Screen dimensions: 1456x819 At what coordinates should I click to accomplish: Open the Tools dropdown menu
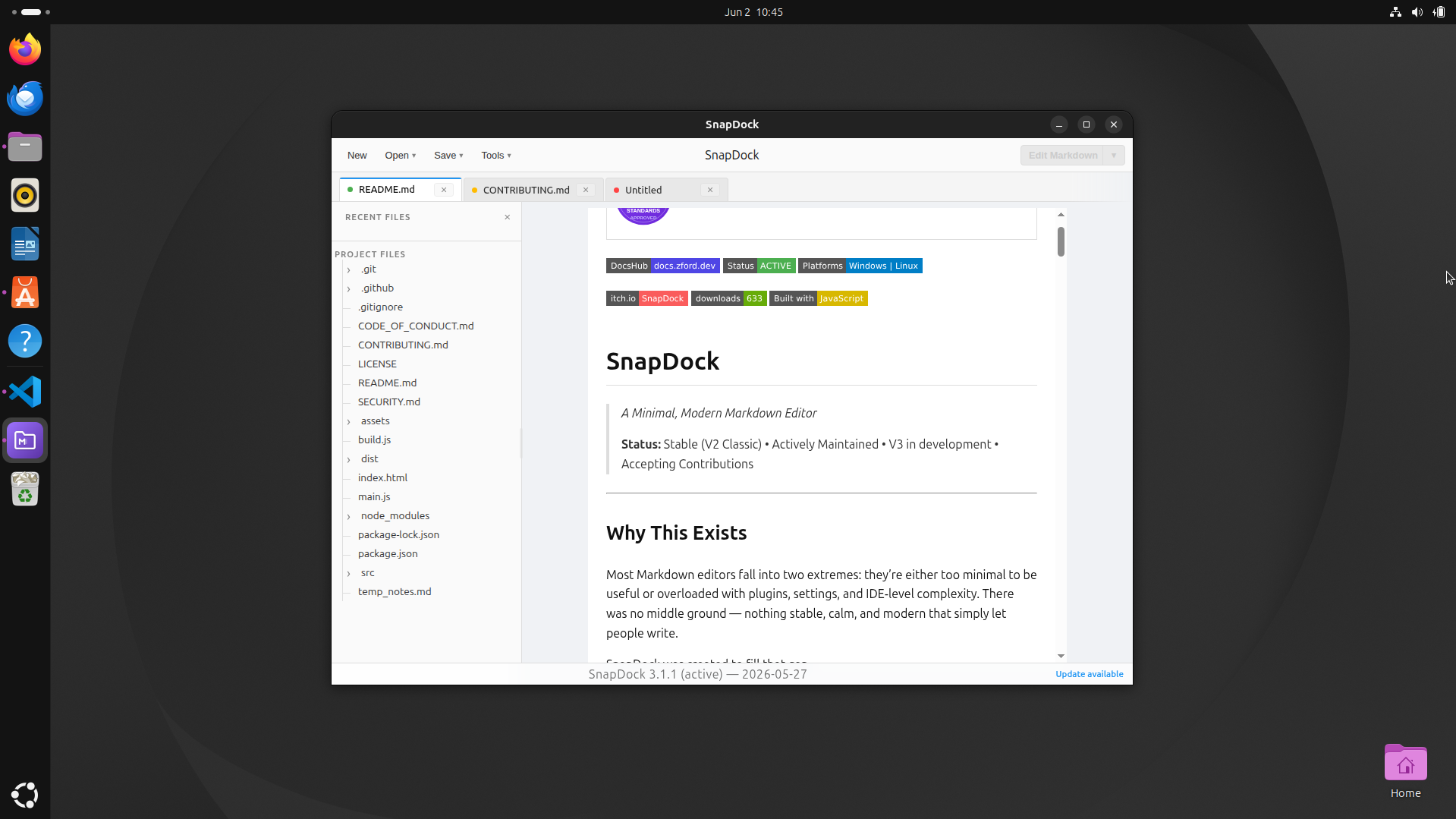(x=496, y=156)
